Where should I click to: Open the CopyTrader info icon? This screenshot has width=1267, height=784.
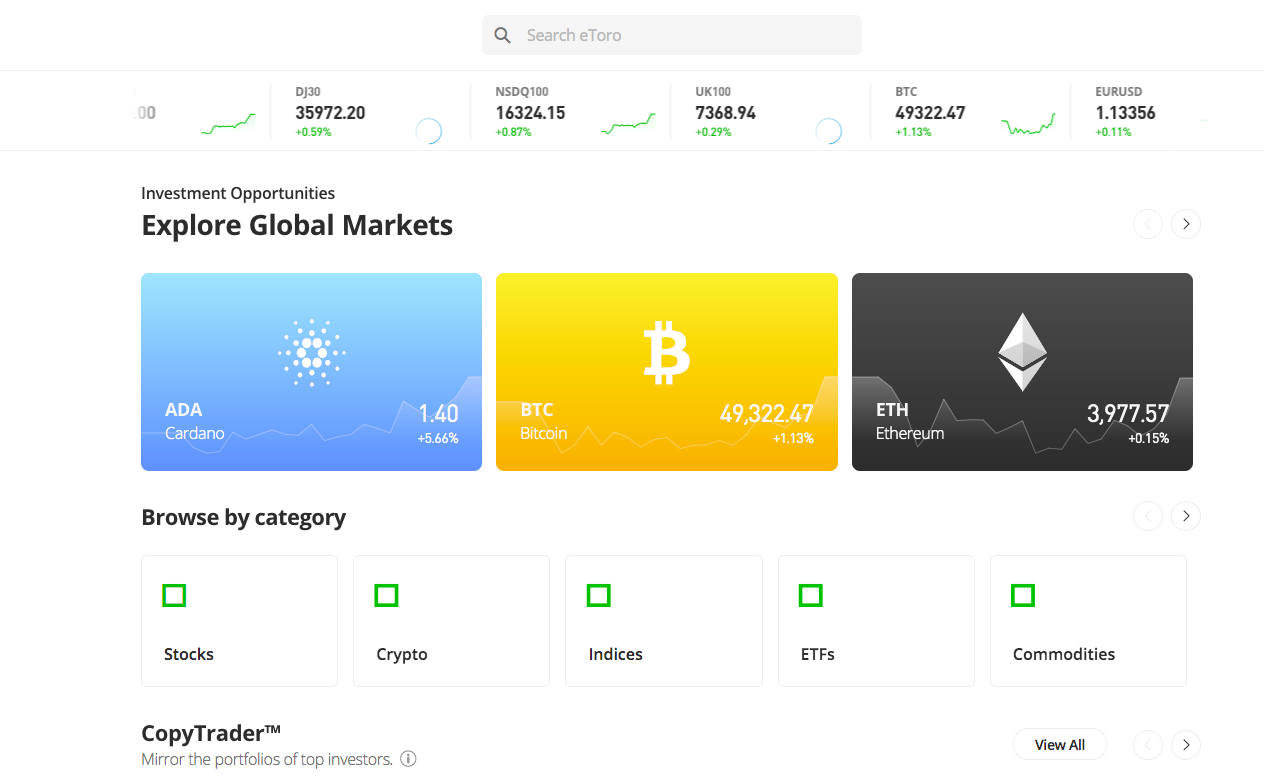coord(408,759)
